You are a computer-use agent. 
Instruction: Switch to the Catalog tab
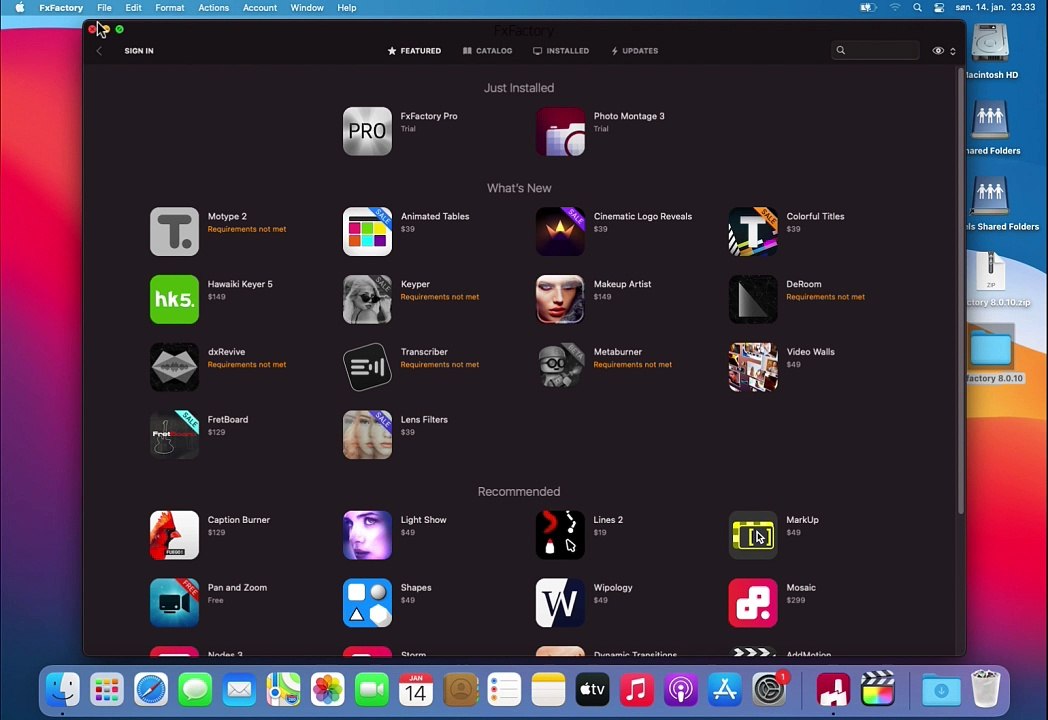pyautogui.click(x=487, y=51)
